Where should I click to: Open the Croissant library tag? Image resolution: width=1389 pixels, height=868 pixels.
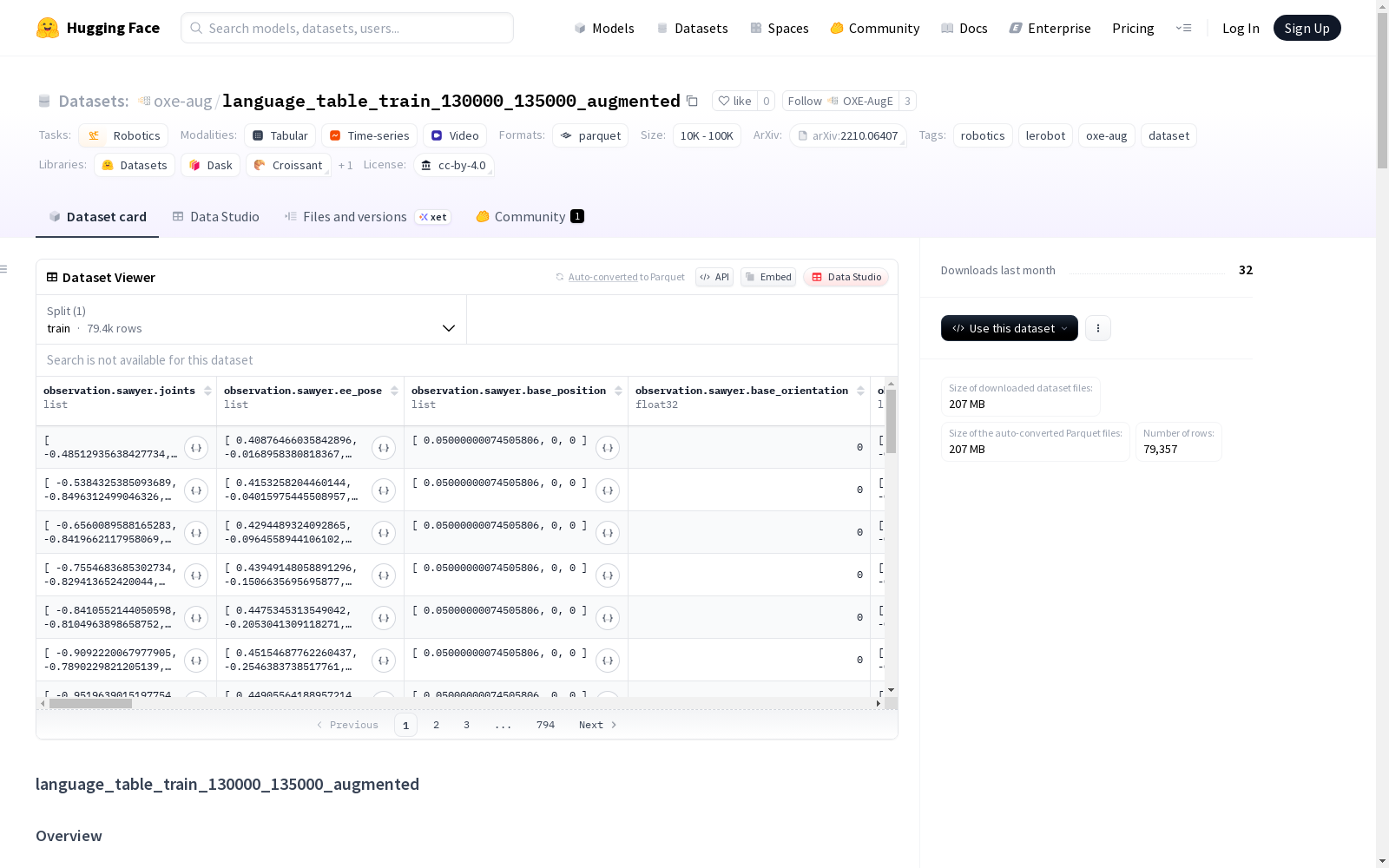(288, 165)
